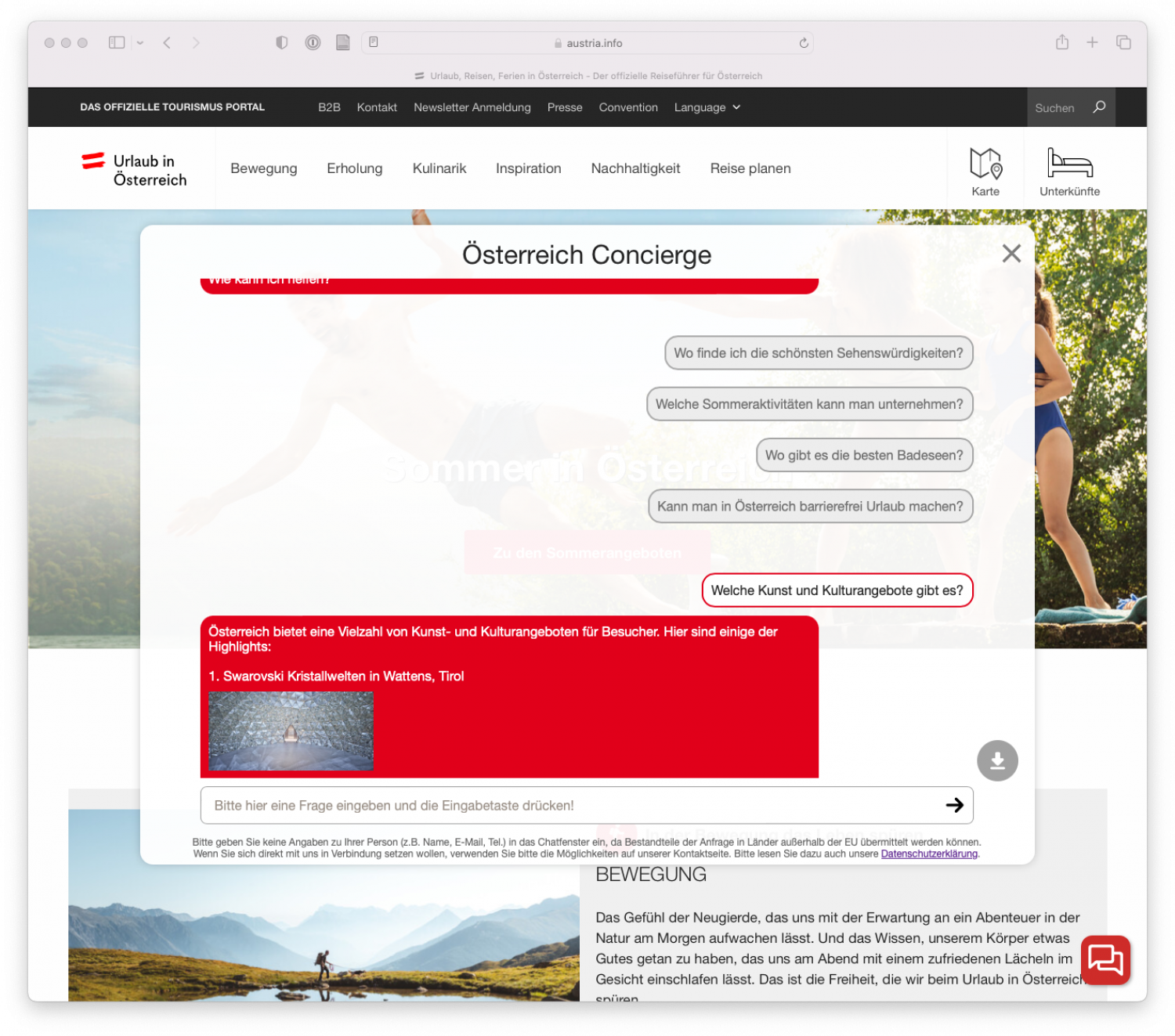Open the Unterkünfte bed icon
Screen dimensions: 1175x1036
pyautogui.click(x=1070, y=171)
